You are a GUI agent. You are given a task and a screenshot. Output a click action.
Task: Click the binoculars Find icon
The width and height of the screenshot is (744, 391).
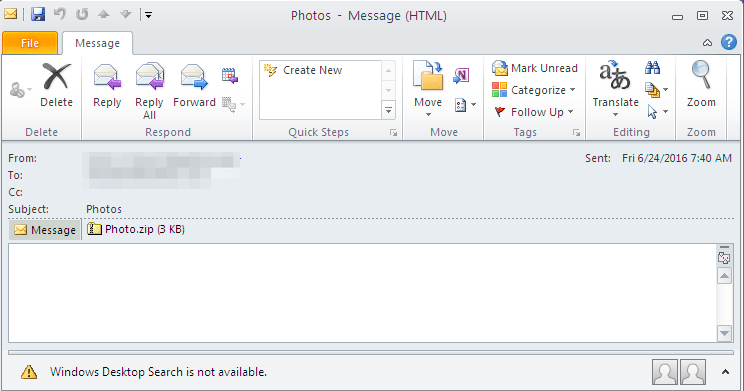click(652, 68)
